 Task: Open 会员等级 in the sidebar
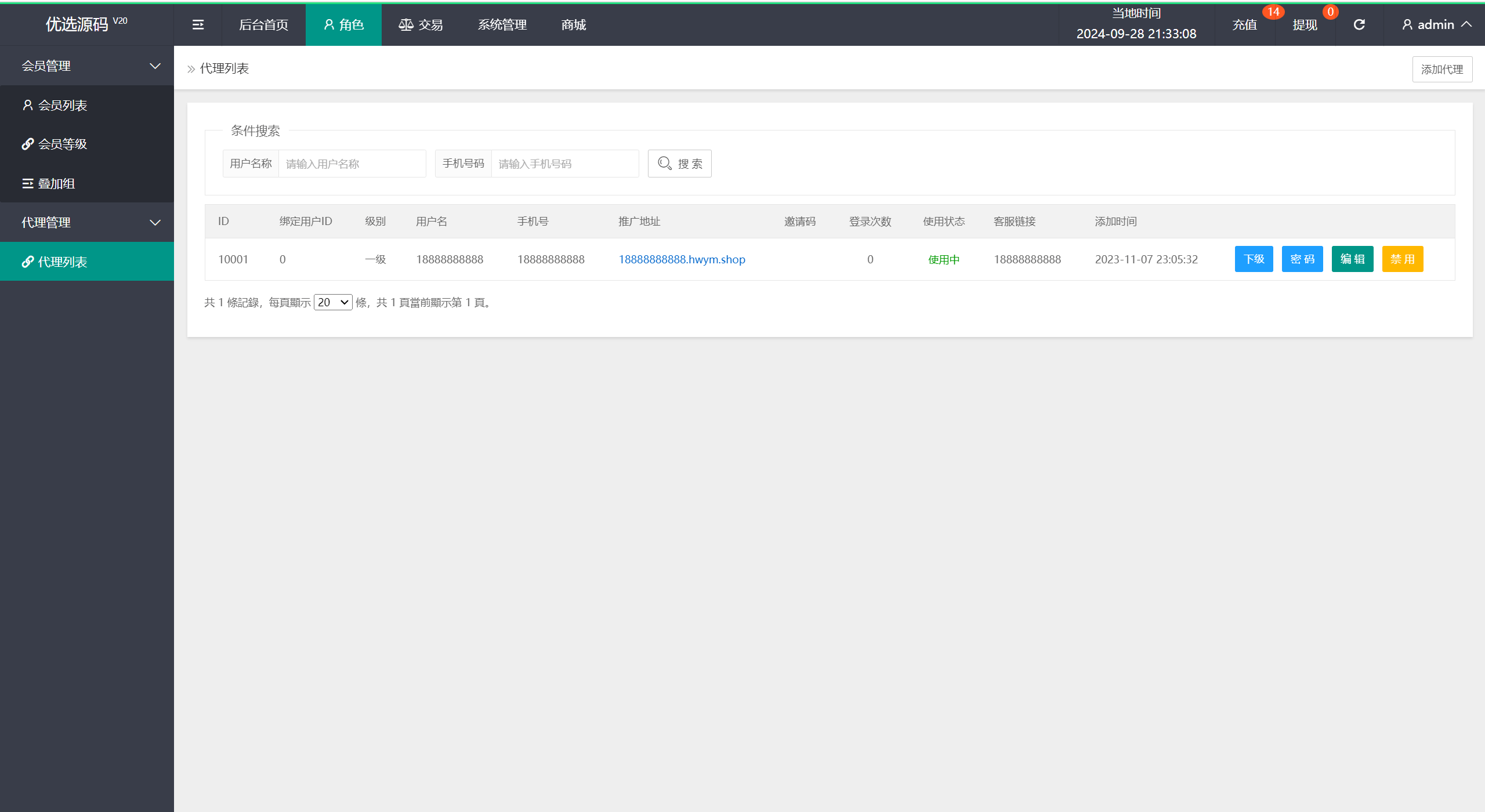pos(62,144)
